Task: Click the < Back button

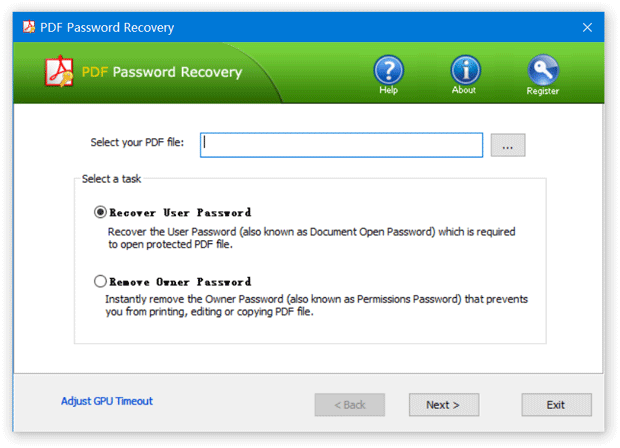Action: click(x=350, y=405)
